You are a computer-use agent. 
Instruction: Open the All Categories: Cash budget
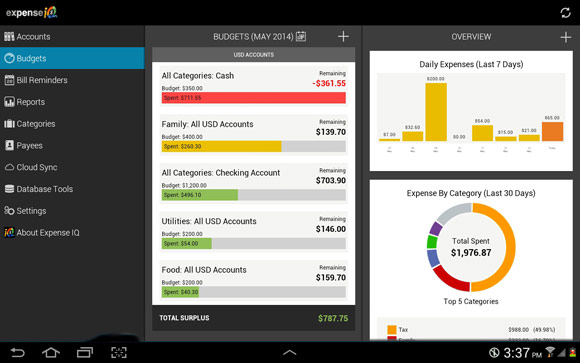(x=254, y=86)
